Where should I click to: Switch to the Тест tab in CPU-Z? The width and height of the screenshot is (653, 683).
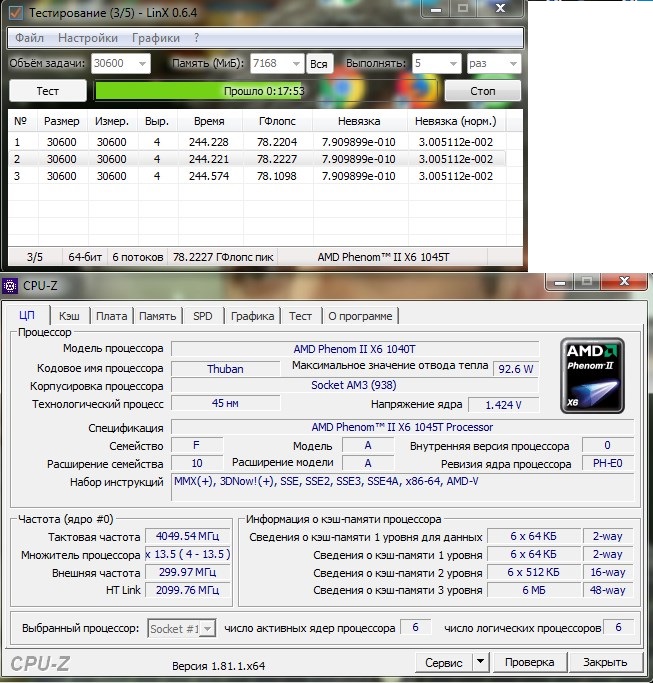301,316
